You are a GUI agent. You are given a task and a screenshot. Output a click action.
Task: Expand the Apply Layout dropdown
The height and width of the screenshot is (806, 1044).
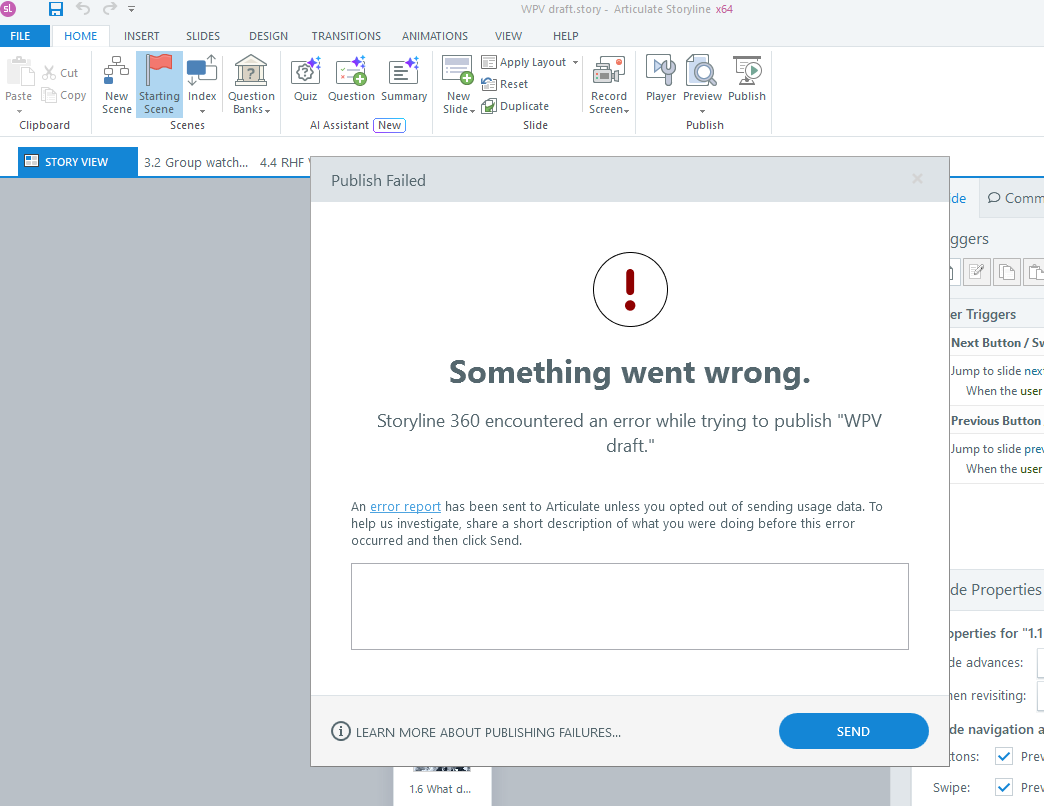(x=575, y=62)
